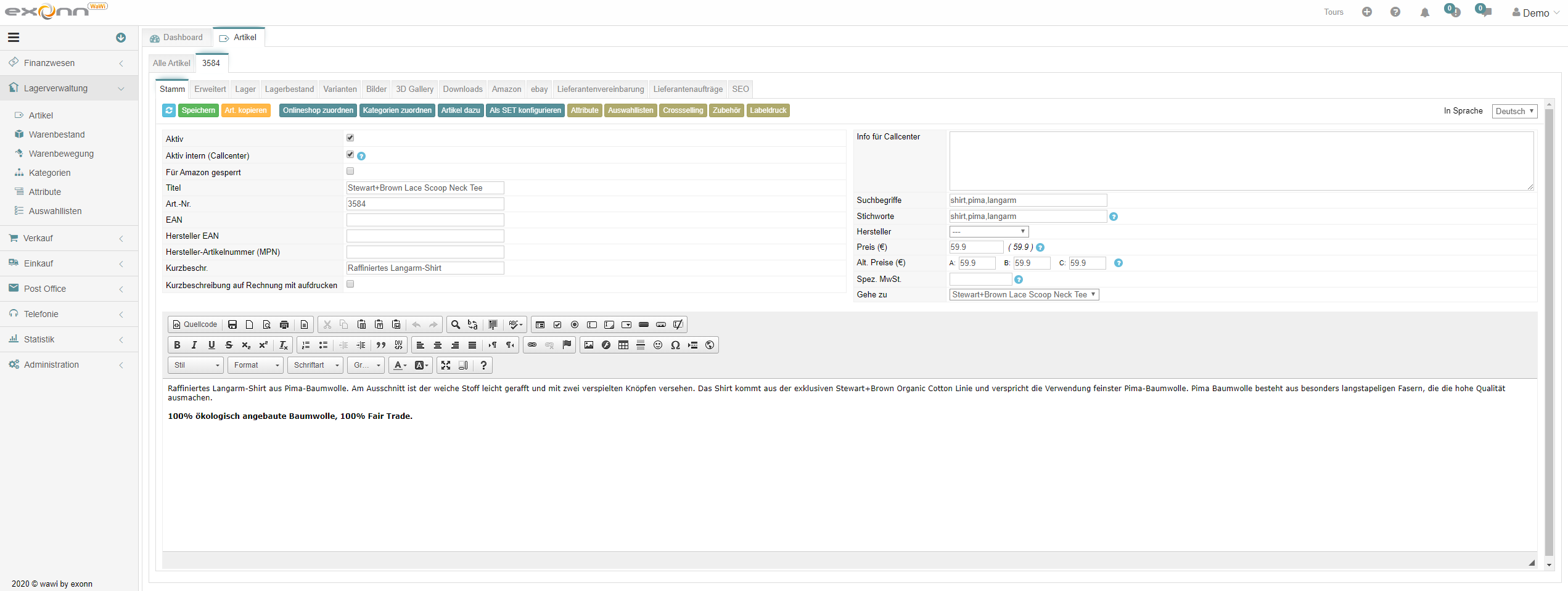Screen dimensions: 1568x591
Task: Insert an image via the editor toolbar
Action: point(588,345)
